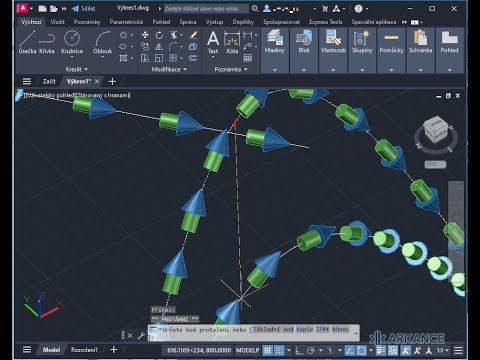Select the Kružnice circle tool
The image size is (480, 360).
[x=72, y=42]
